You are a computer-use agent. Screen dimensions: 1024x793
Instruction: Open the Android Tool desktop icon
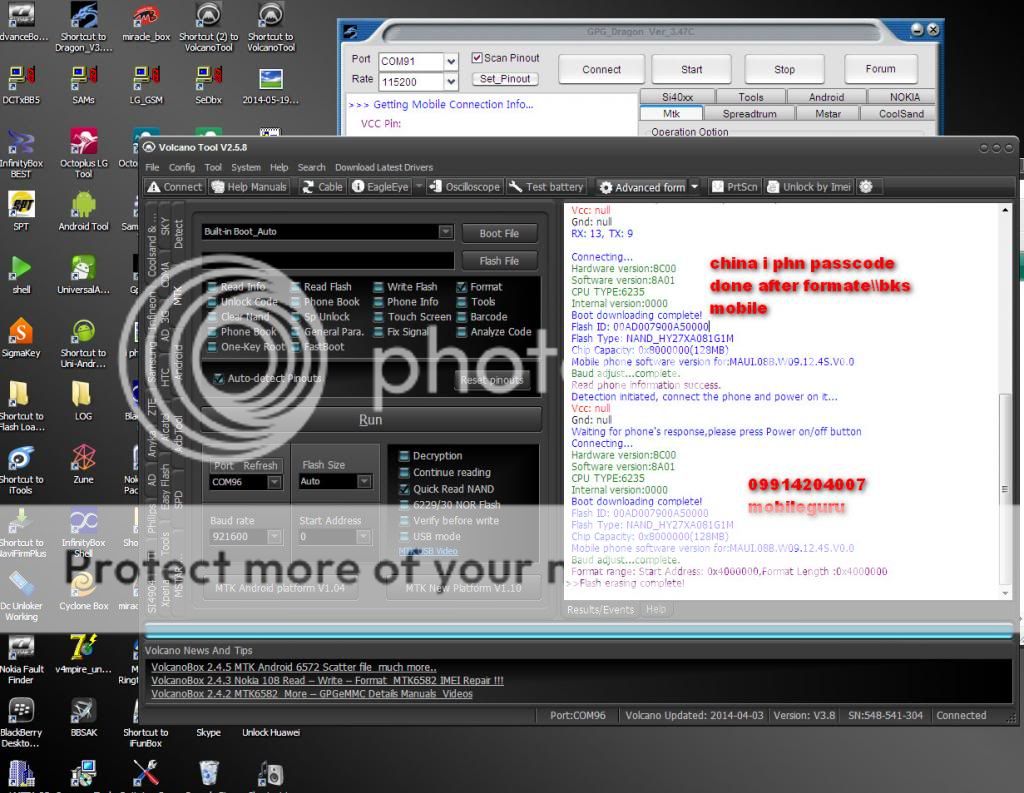click(84, 211)
